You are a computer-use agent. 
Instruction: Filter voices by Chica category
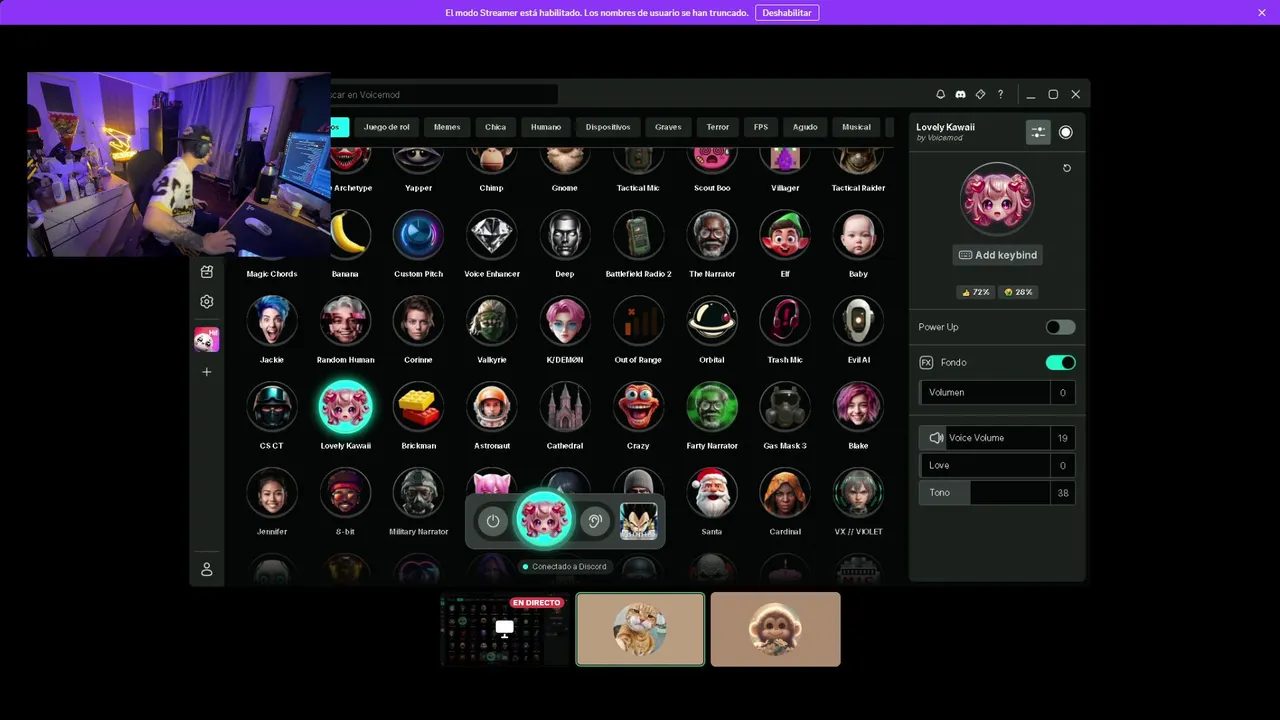(x=496, y=127)
